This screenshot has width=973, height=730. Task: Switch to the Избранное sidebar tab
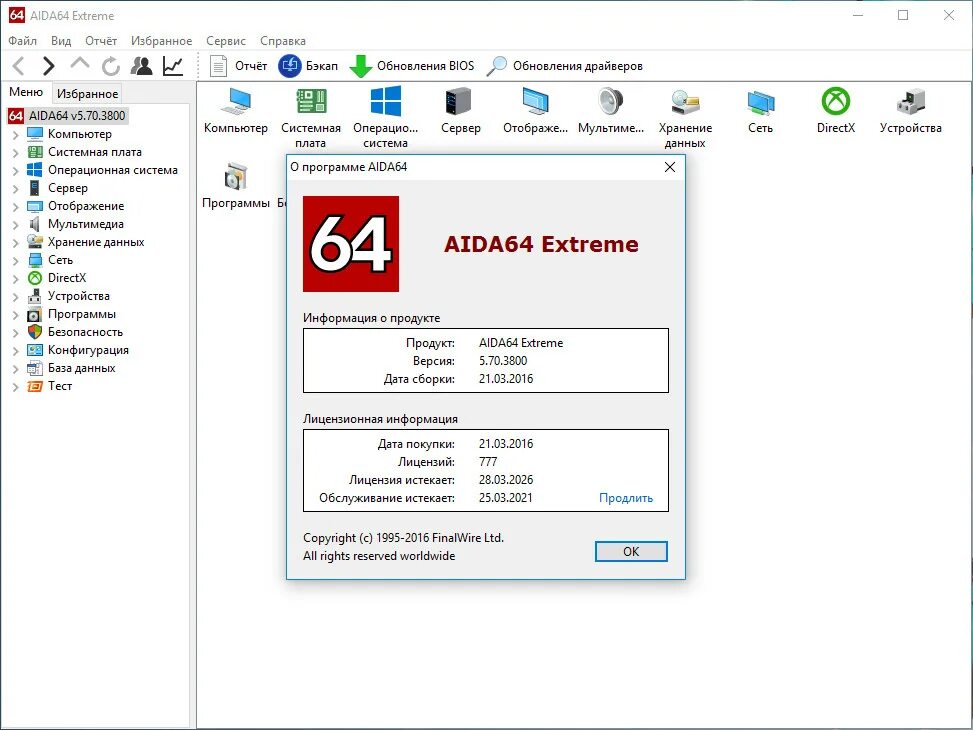pyautogui.click(x=87, y=93)
